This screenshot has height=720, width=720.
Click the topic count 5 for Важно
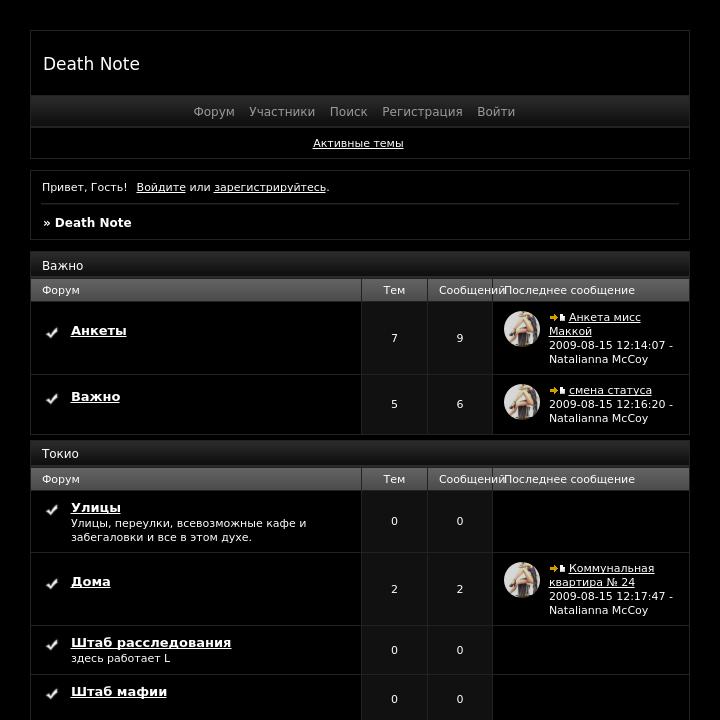pos(394,405)
